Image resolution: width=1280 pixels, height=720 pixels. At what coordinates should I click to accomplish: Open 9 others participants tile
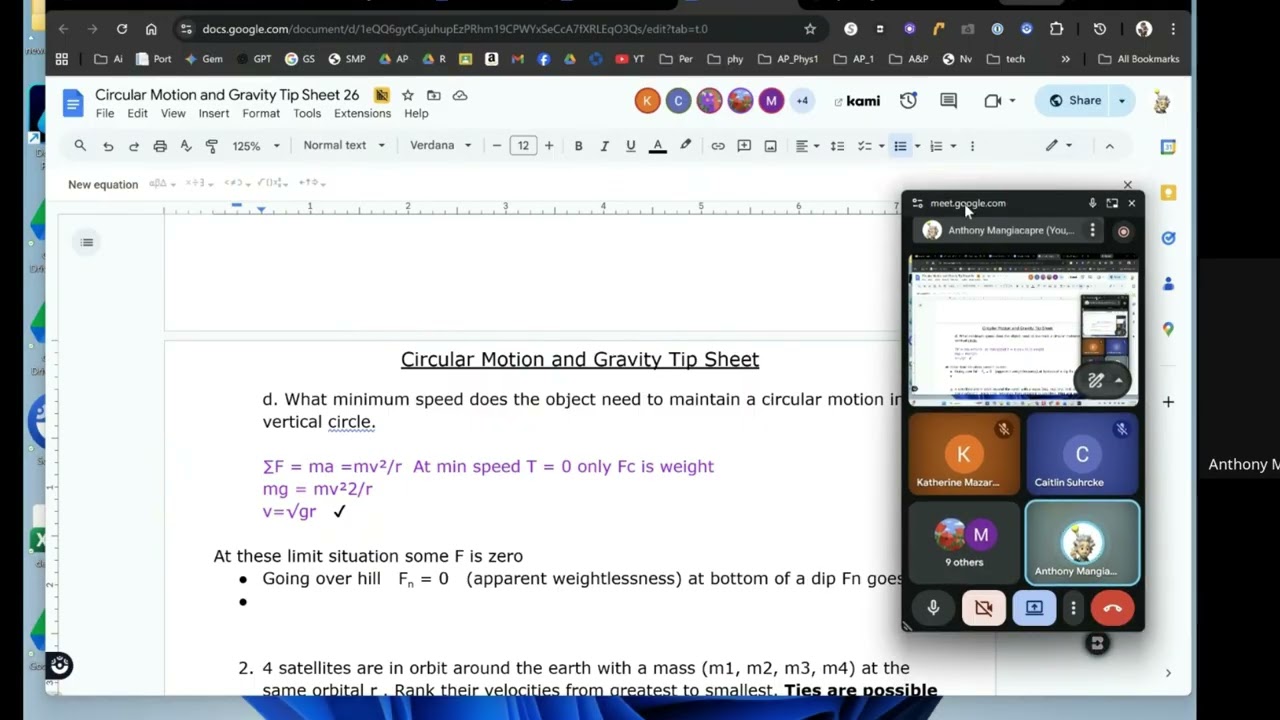[964, 542]
